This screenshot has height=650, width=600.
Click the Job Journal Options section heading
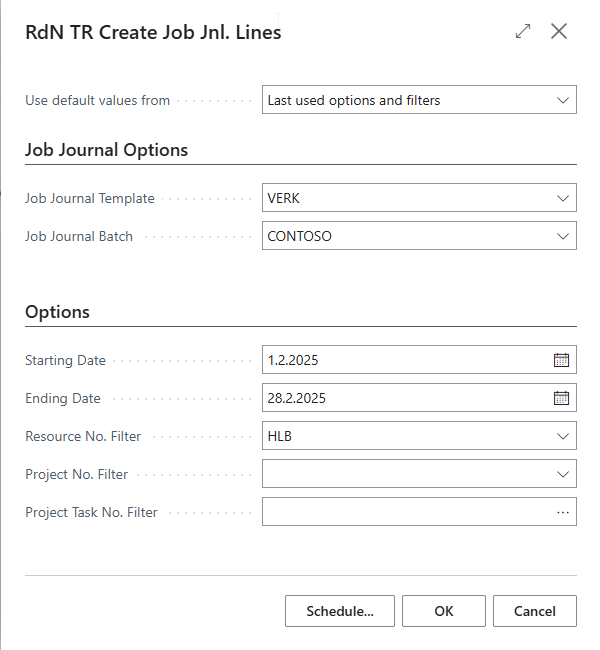106,150
